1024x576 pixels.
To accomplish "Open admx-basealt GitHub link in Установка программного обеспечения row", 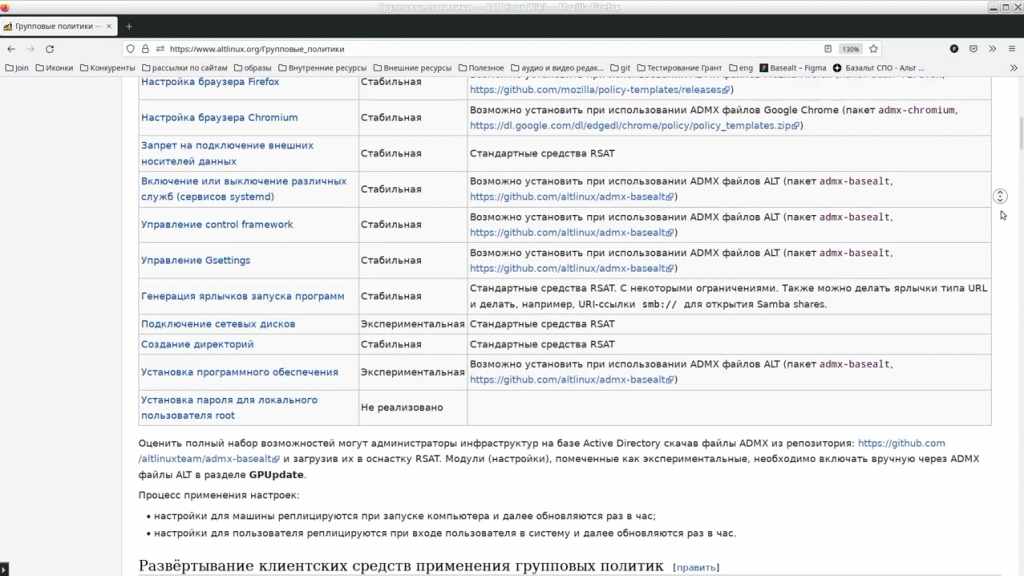I will click(571, 379).
